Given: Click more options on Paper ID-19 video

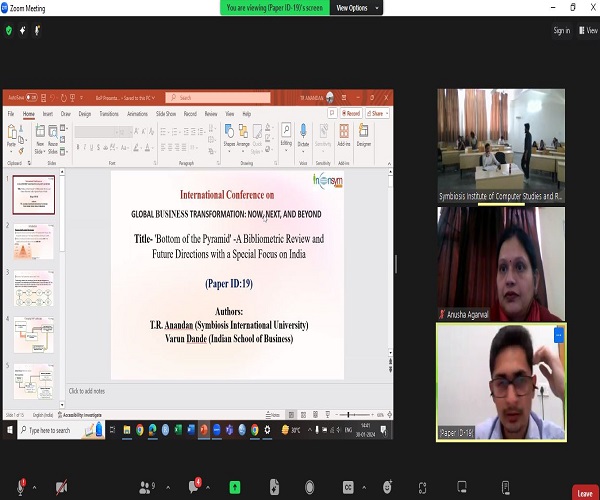Looking at the screenshot, I should click(x=559, y=335).
